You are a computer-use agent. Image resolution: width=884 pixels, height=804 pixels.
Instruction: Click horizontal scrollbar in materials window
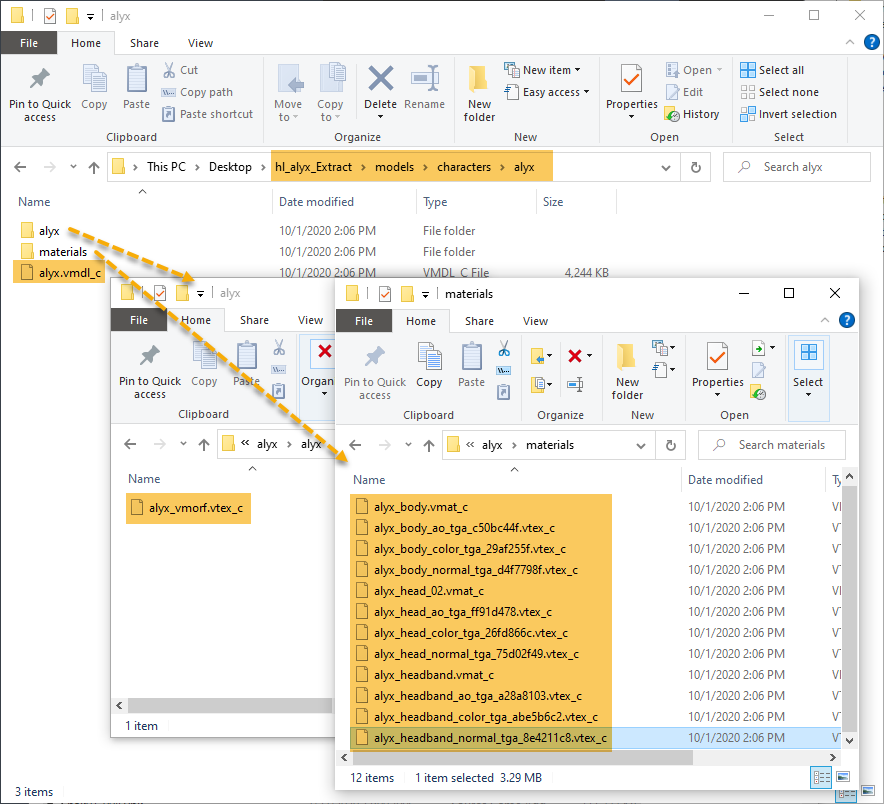point(521,757)
